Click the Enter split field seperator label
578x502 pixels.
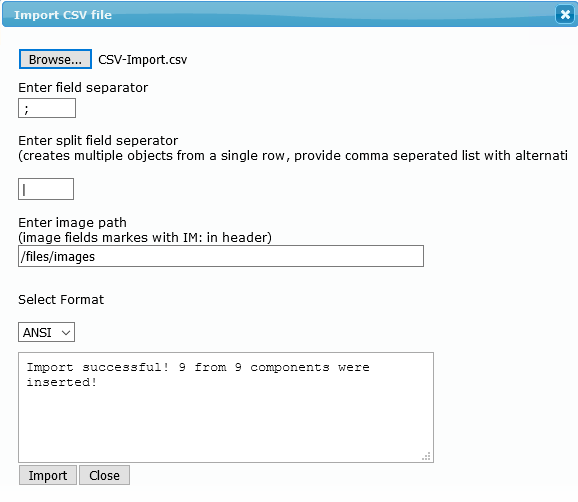[x=98, y=140]
